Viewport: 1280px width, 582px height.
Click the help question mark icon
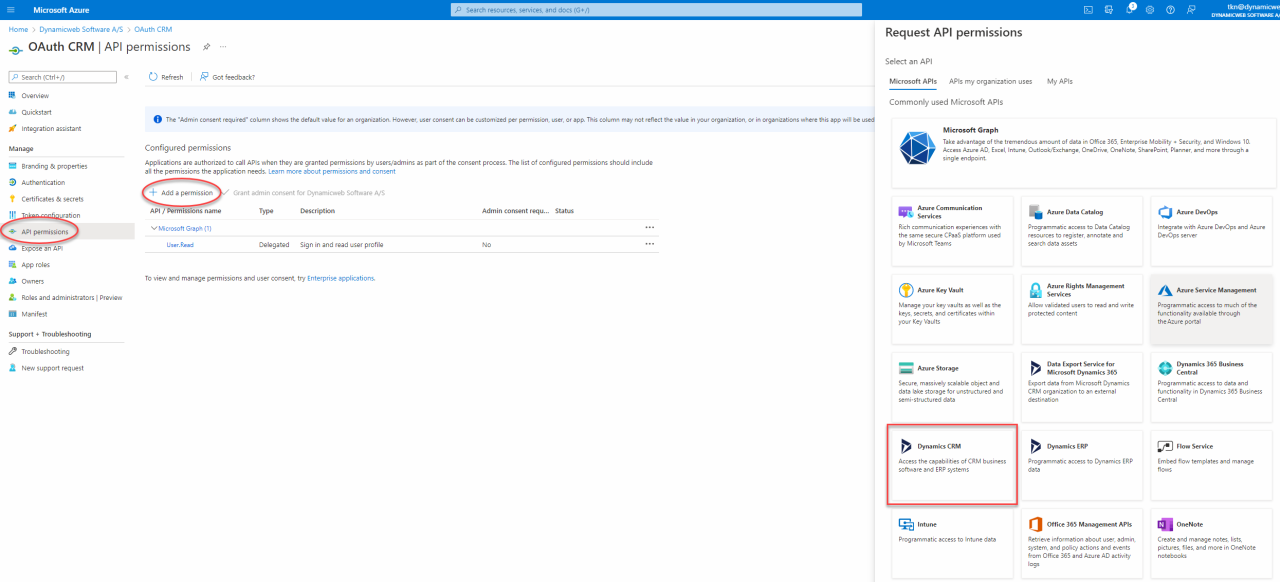[1170, 10]
